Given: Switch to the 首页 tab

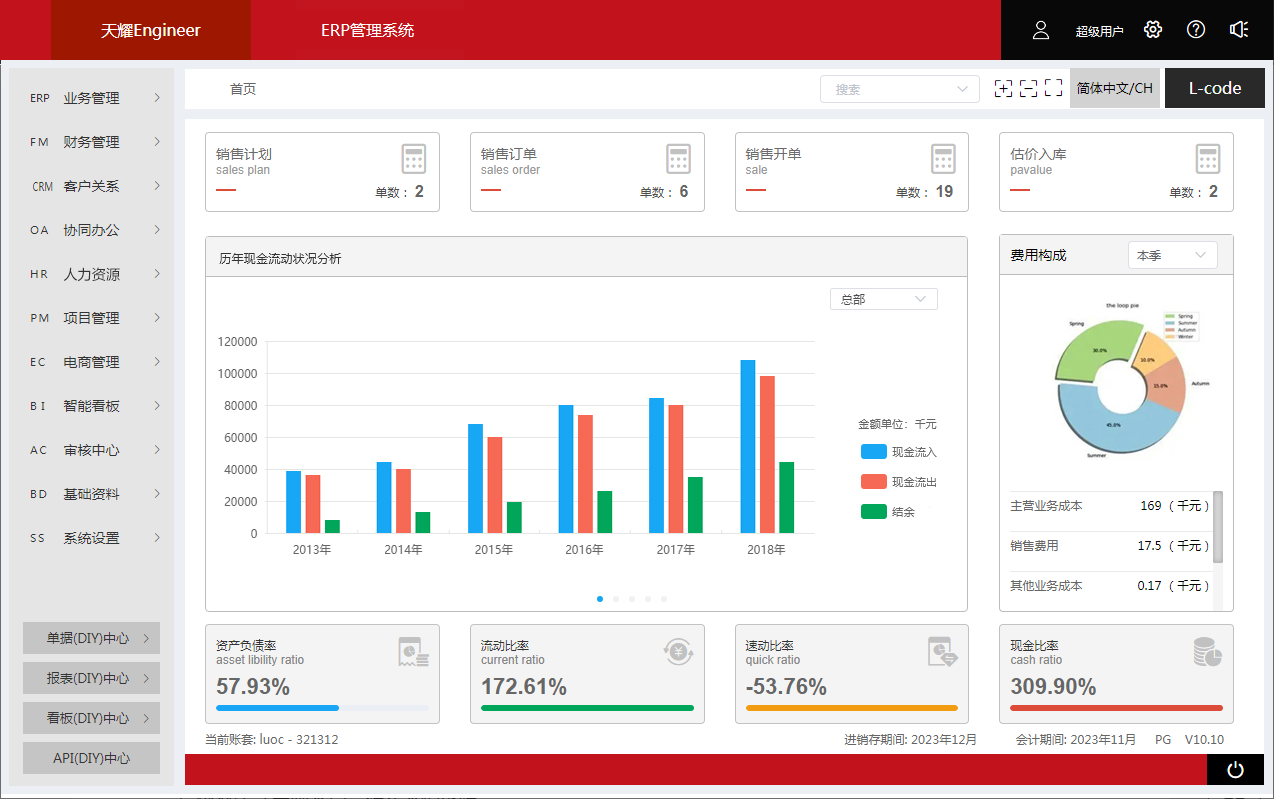Looking at the screenshot, I should [243, 89].
